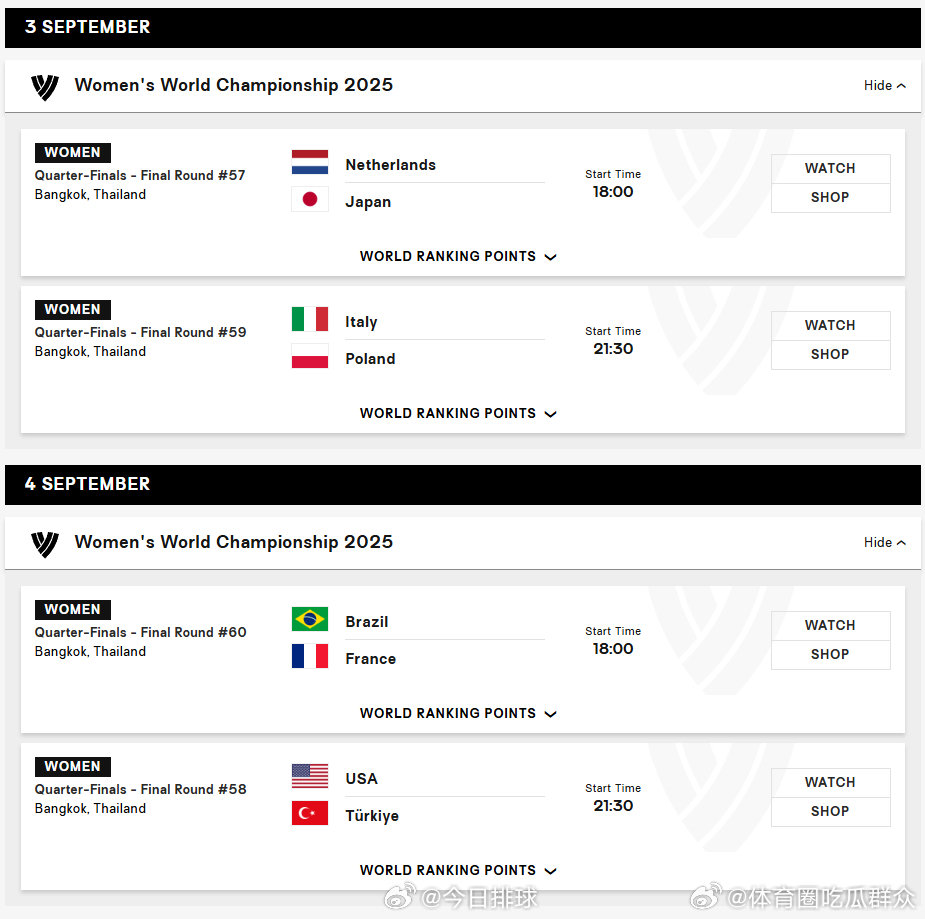Expand World Ranking Points for Italy vs Poland
The width and height of the screenshot is (925, 919).
[458, 413]
